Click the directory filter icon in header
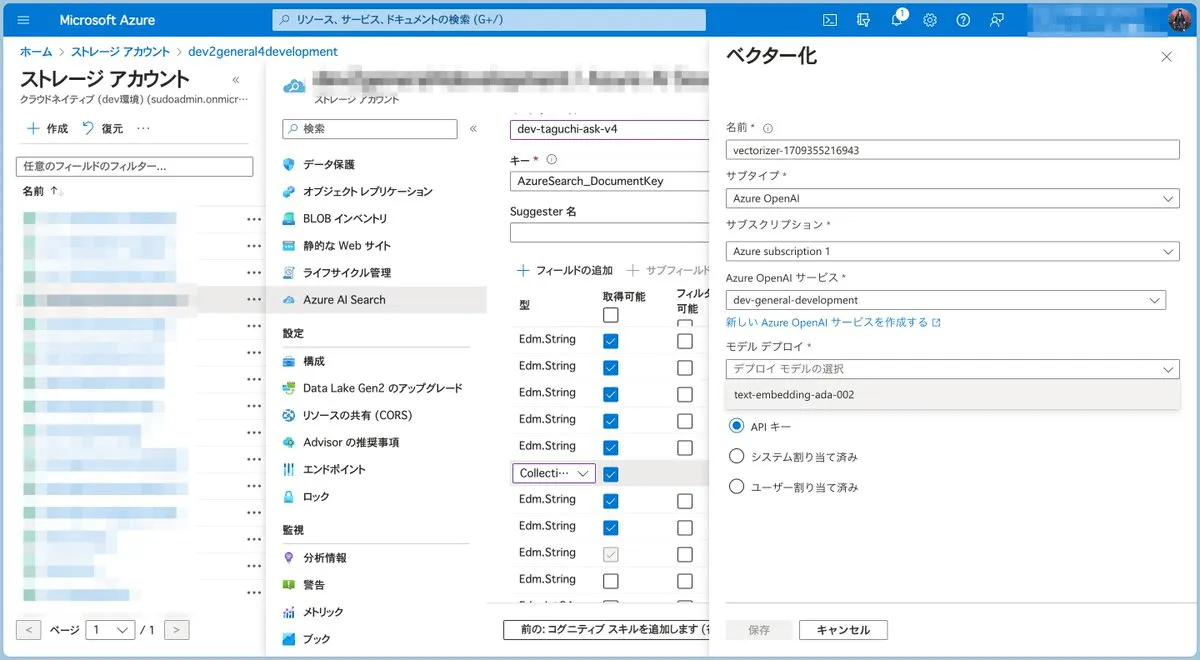This screenshot has height=660, width=1200. (864, 20)
